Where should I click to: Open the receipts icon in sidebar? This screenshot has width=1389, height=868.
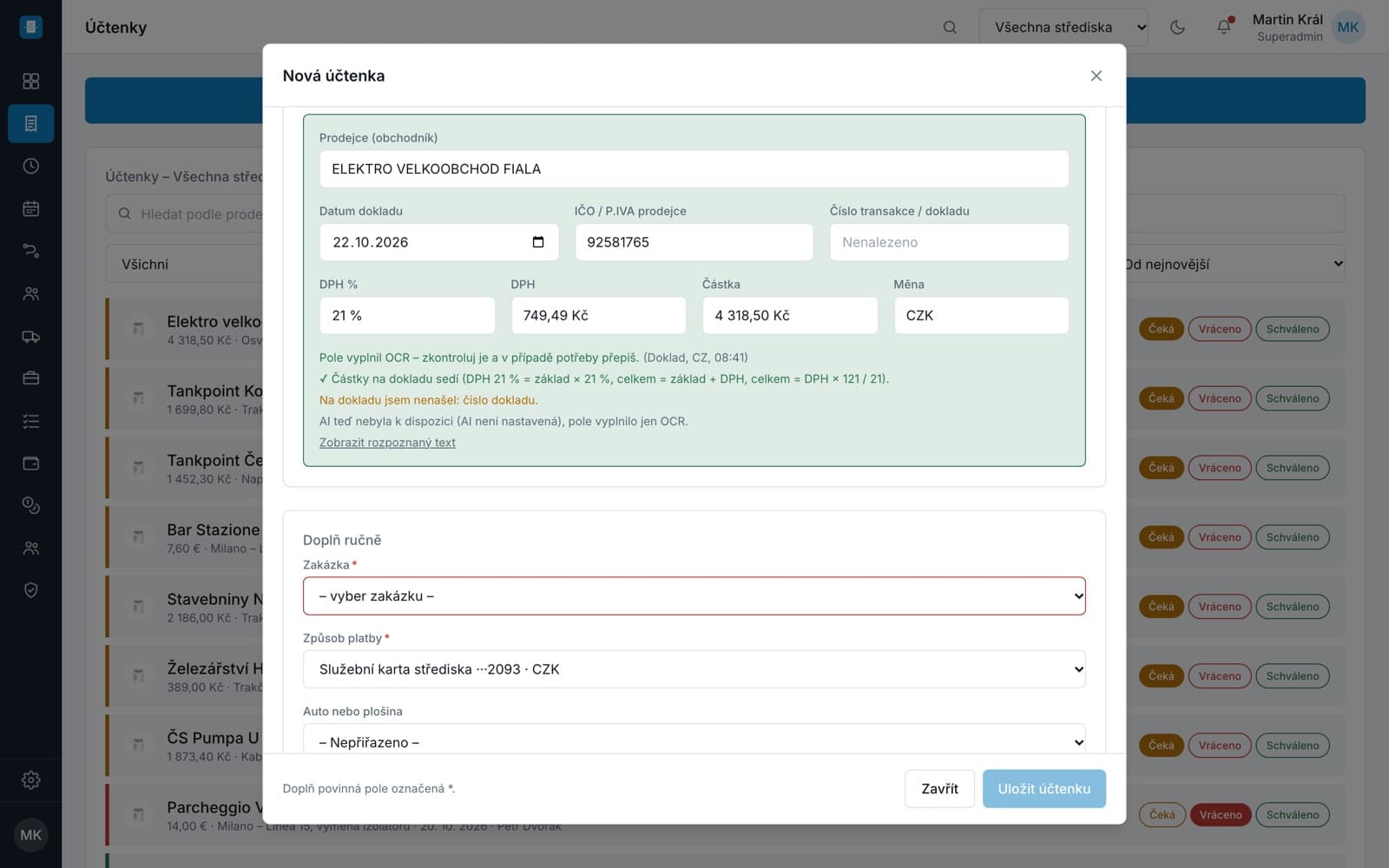tap(30, 123)
